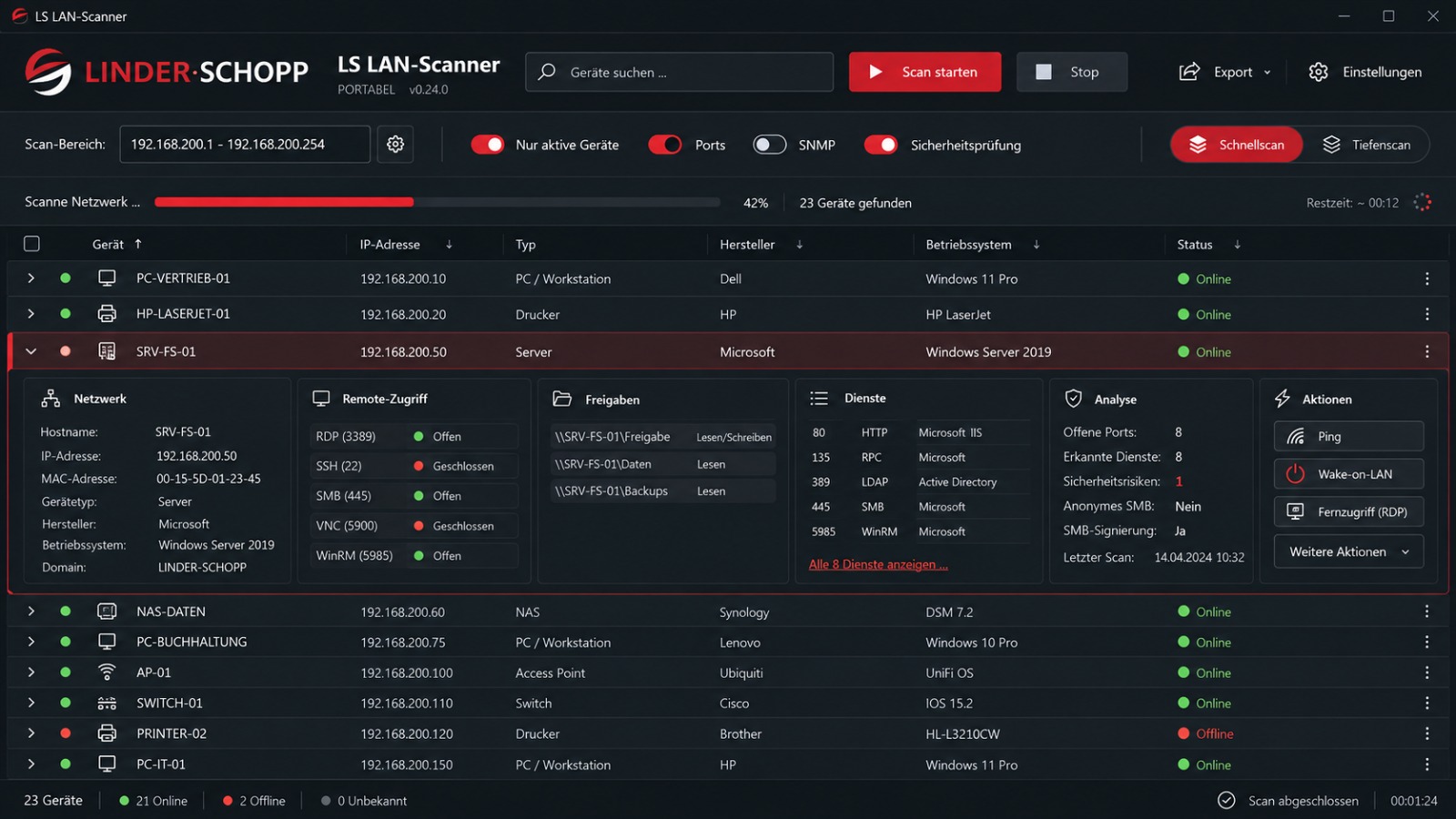Expand the PC-VERTRIEB-01 row

pyautogui.click(x=31, y=278)
